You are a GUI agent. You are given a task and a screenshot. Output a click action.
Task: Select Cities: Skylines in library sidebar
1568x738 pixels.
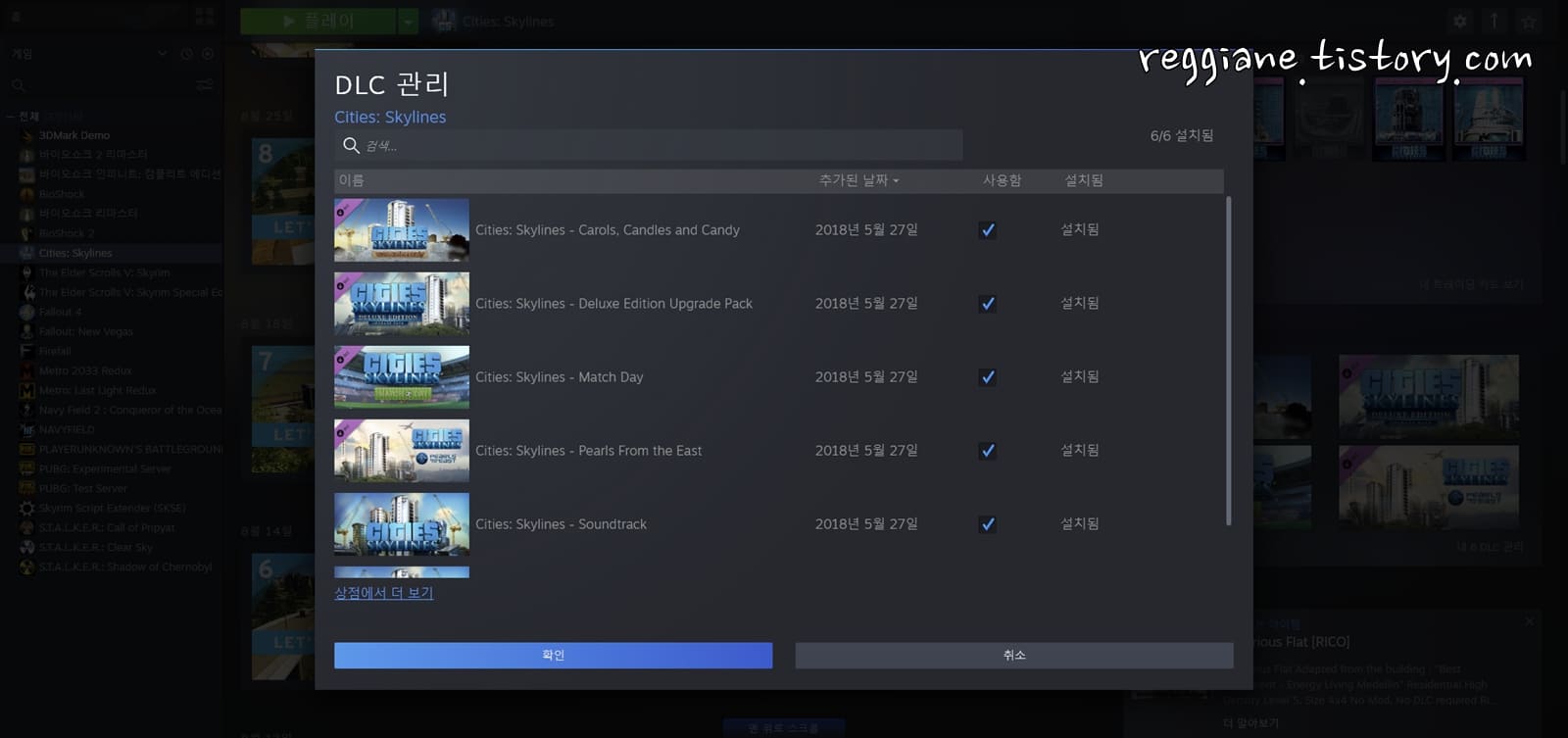click(75, 253)
